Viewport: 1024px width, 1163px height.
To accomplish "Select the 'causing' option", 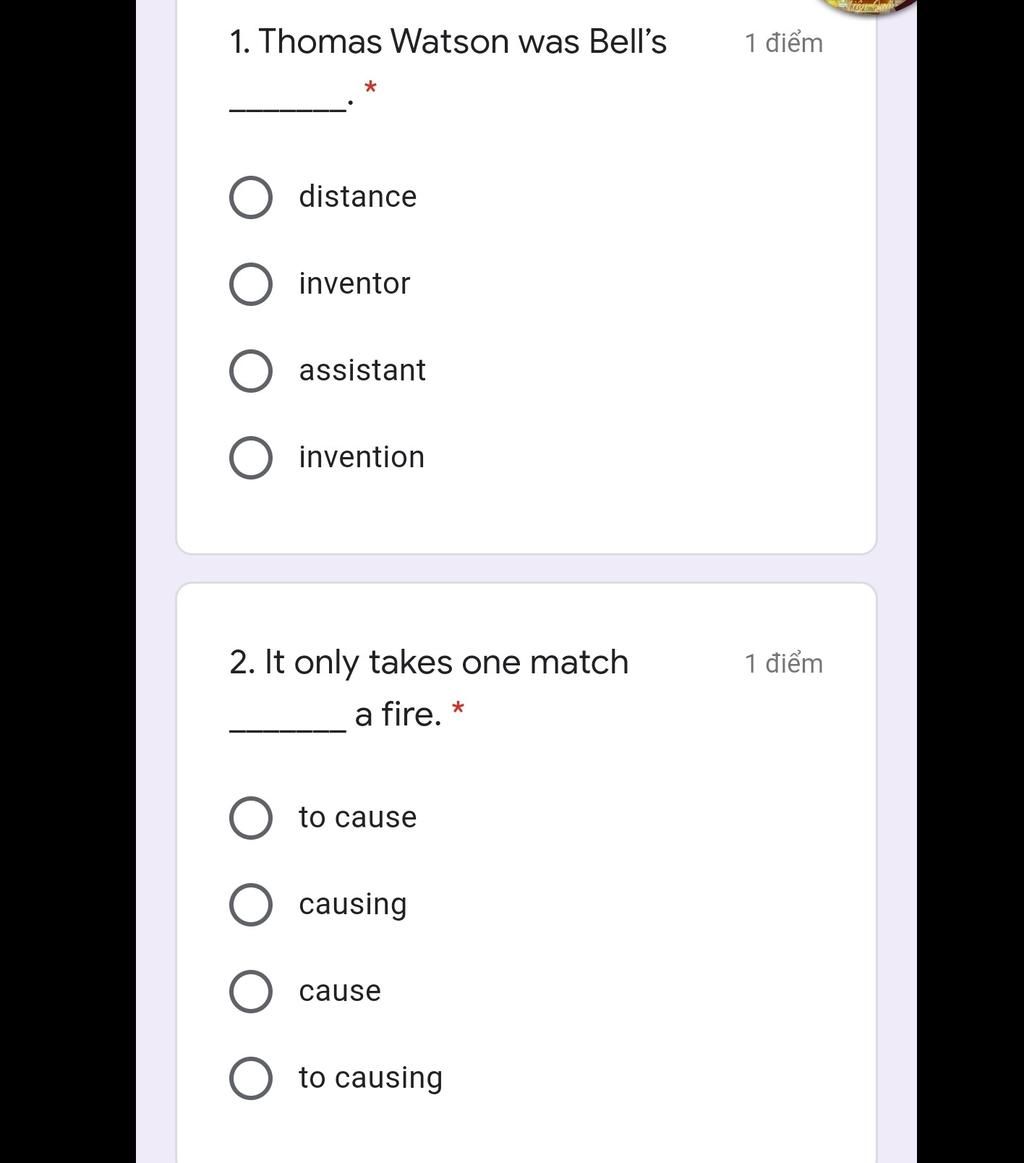I will [x=251, y=905].
